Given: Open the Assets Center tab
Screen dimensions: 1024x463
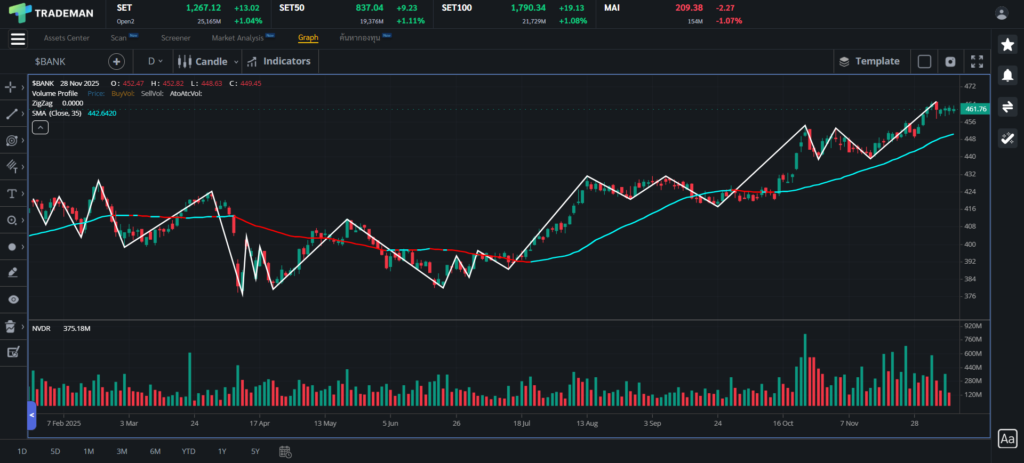Looking at the screenshot, I should point(67,38).
